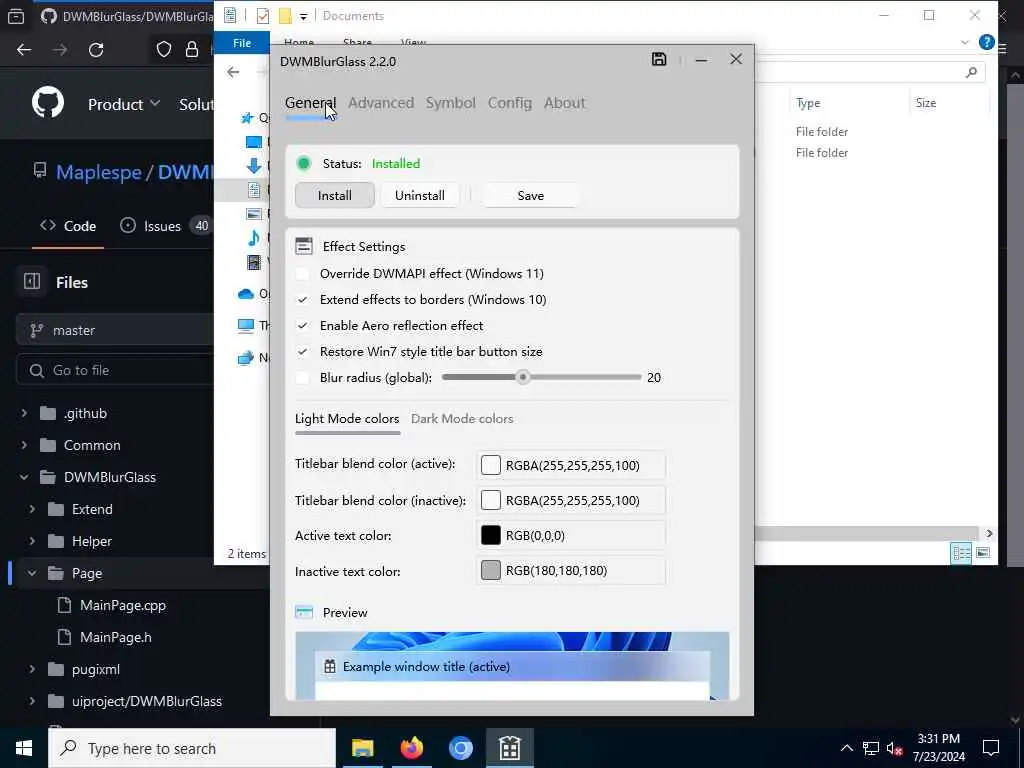
Task: Open the General tab
Action: pyautogui.click(x=310, y=103)
